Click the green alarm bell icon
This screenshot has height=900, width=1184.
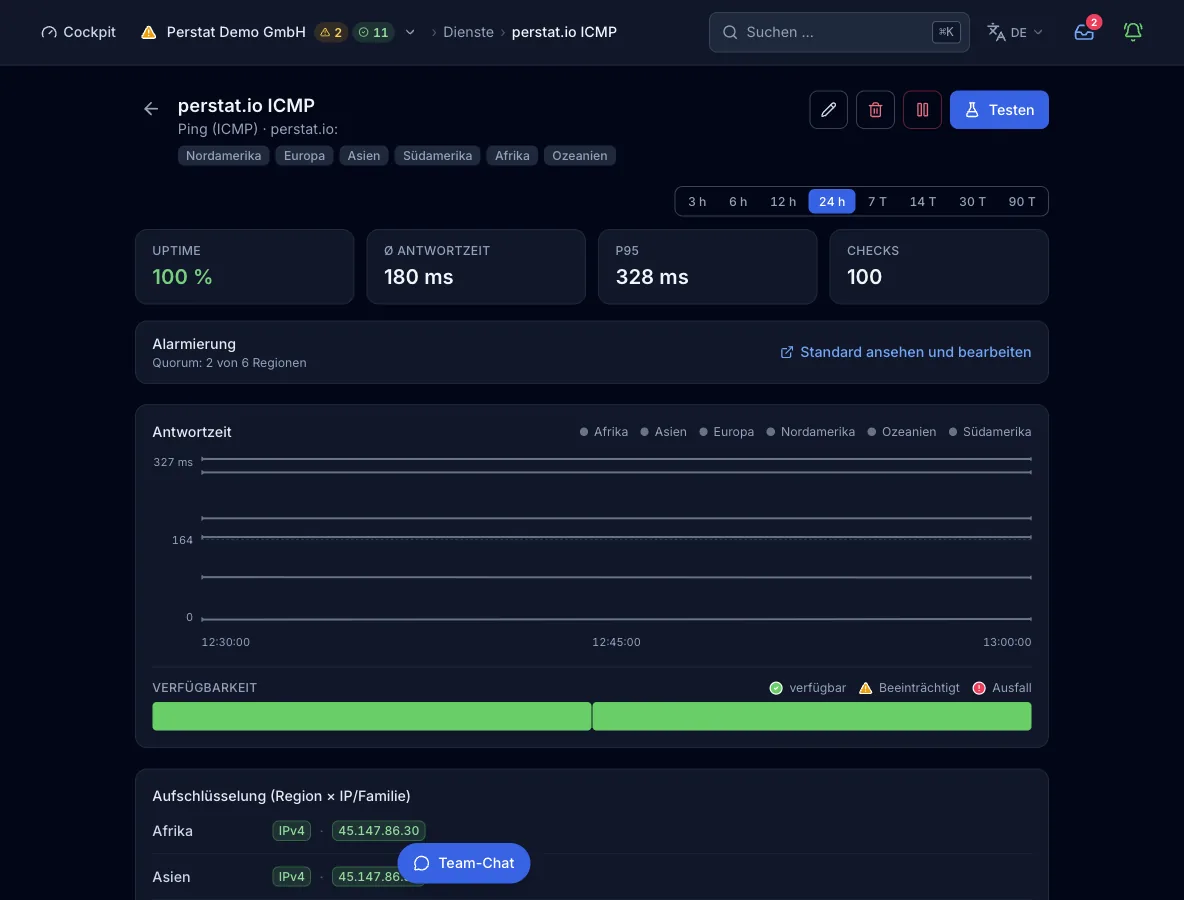pyautogui.click(x=1133, y=32)
